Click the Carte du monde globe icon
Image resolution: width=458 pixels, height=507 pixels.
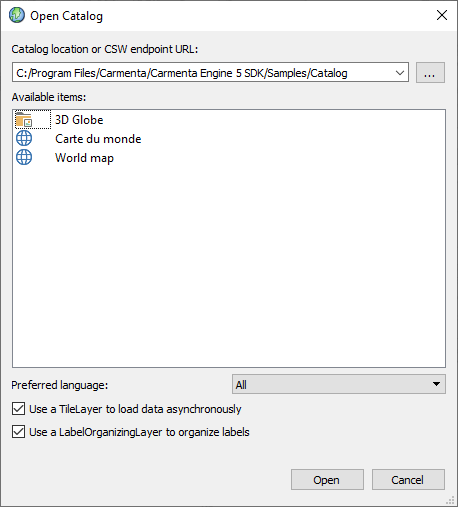[x=24, y=138]
